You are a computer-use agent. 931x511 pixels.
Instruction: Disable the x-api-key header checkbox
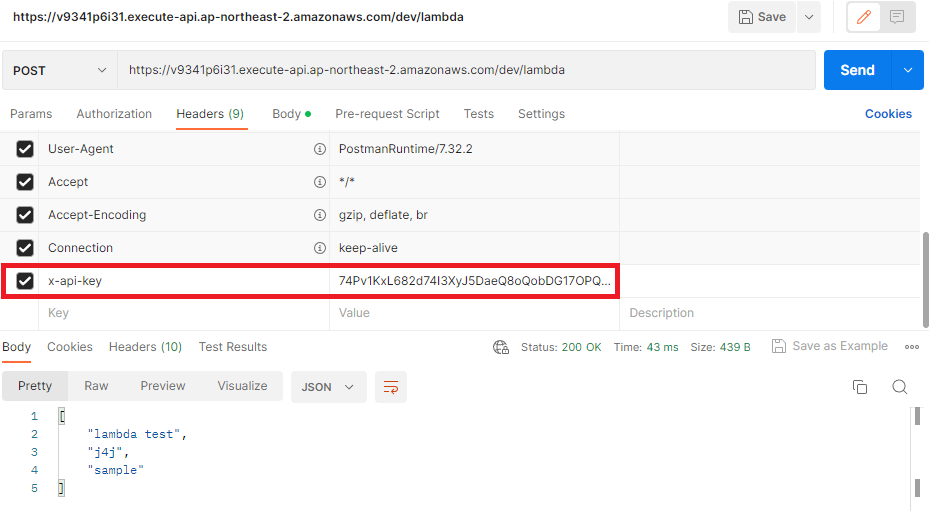[25, 281]
